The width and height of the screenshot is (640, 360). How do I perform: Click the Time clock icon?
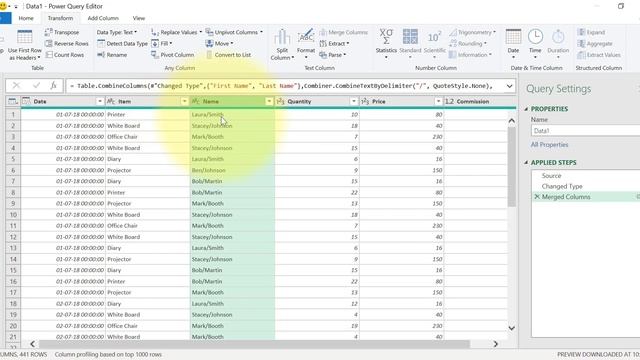[x=535, y=37]
